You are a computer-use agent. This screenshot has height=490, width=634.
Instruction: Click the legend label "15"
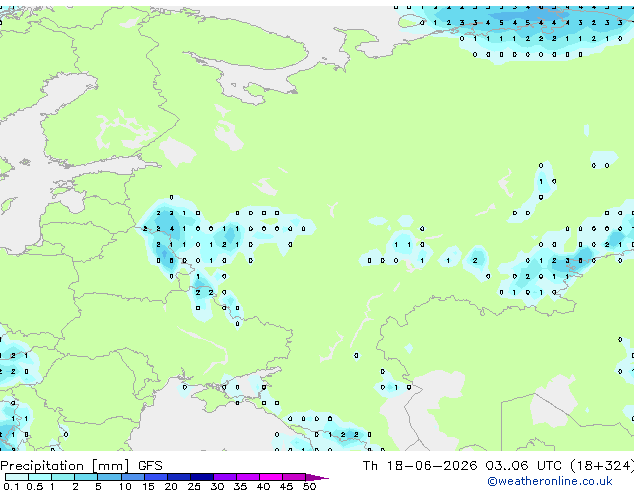[x=148, y=486]
